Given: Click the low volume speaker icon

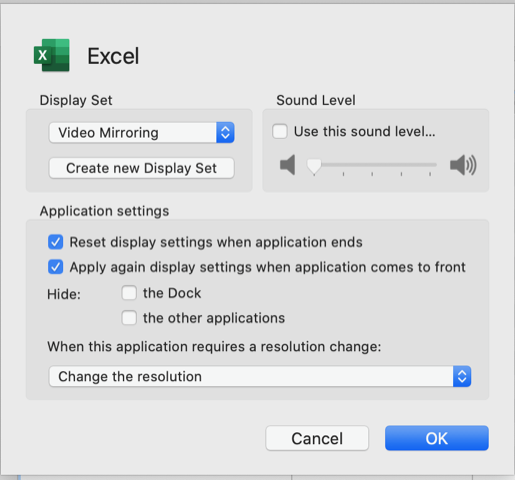Looking at the screenshot, I should click(288, 165).
